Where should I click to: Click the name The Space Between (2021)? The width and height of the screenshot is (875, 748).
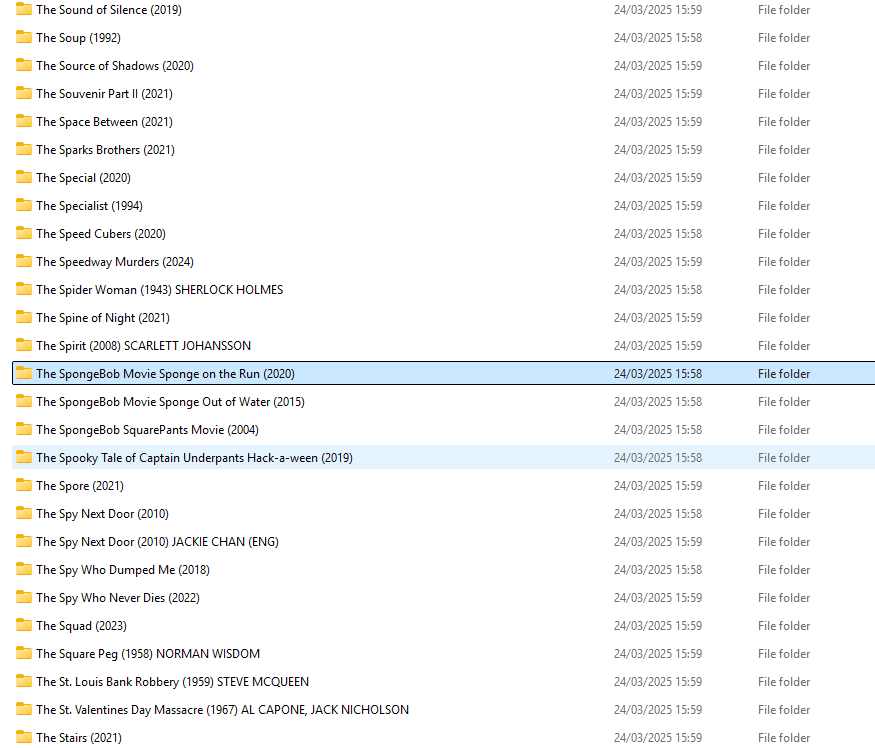[x=104, y=122]
